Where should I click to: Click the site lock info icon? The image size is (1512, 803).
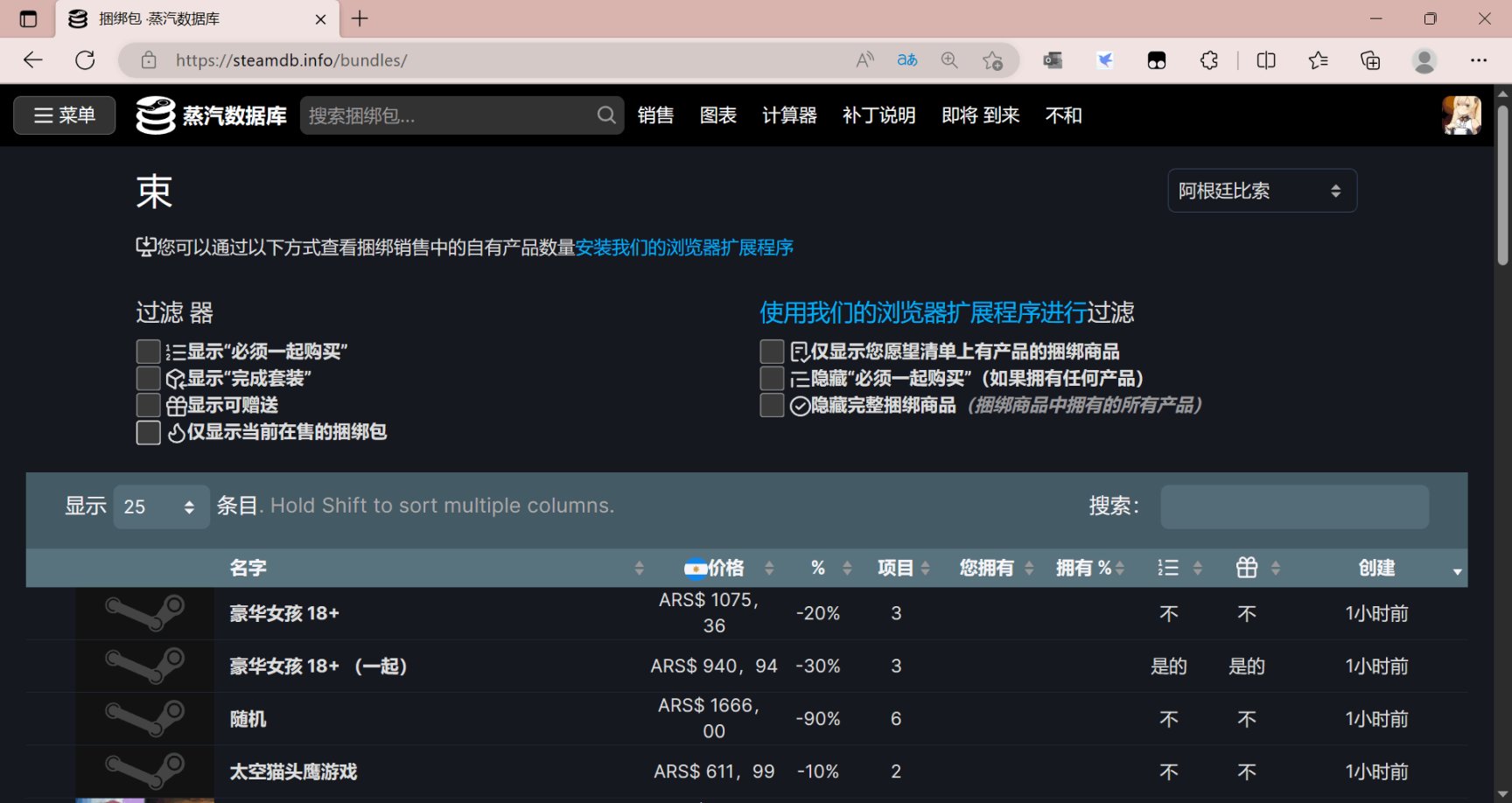(x=149, y=60)
